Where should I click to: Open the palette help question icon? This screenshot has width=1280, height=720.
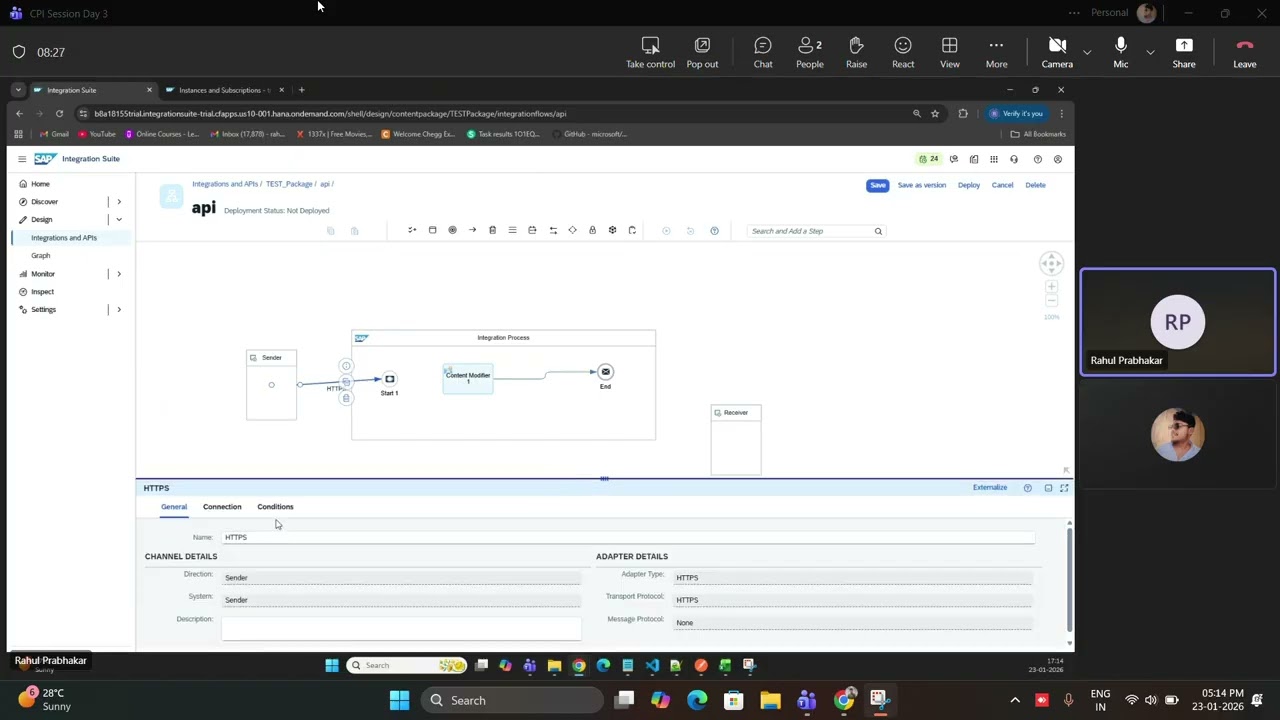click(714, 231)
